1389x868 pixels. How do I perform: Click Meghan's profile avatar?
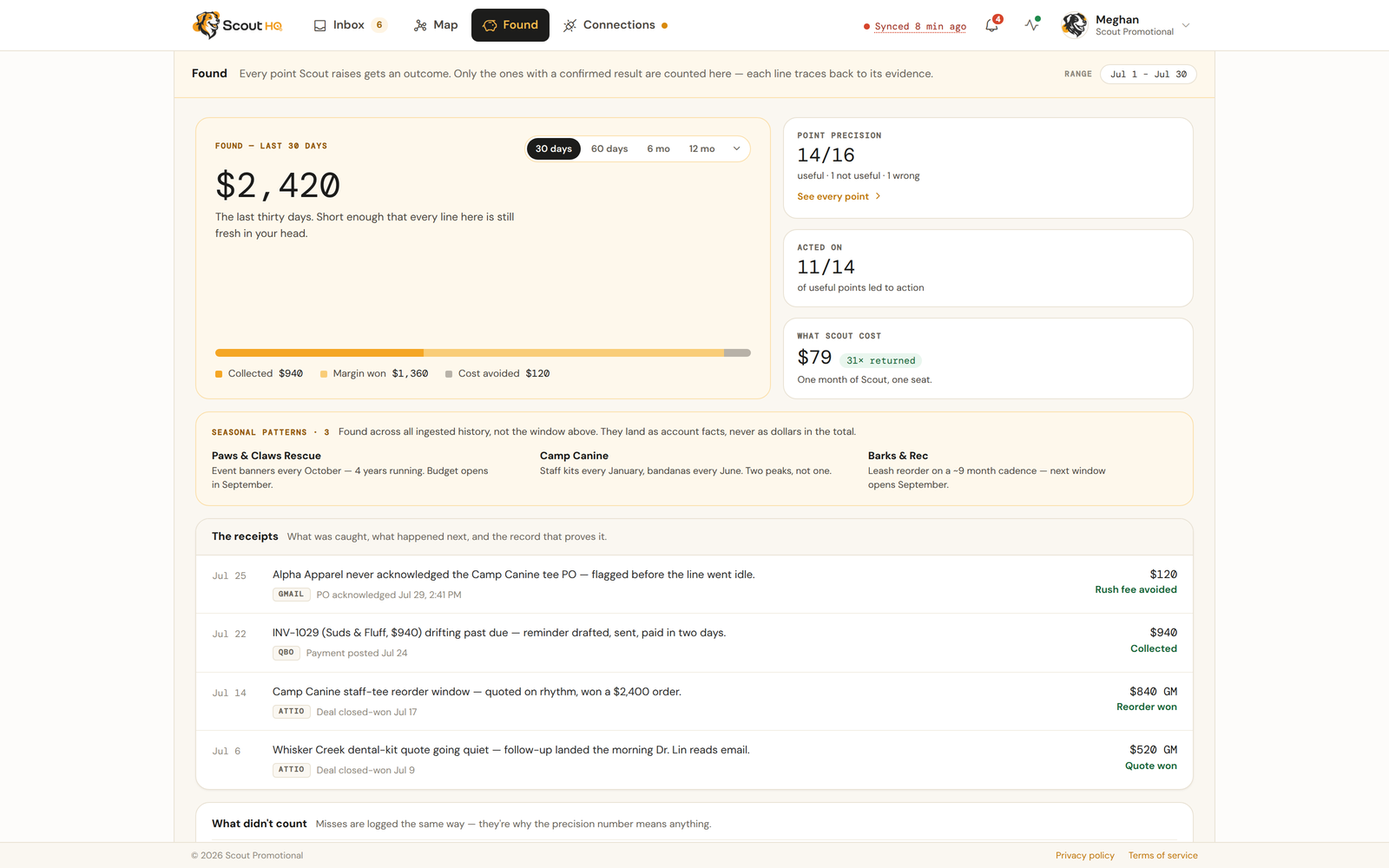pyautogui.click(x=1074, y=25)
